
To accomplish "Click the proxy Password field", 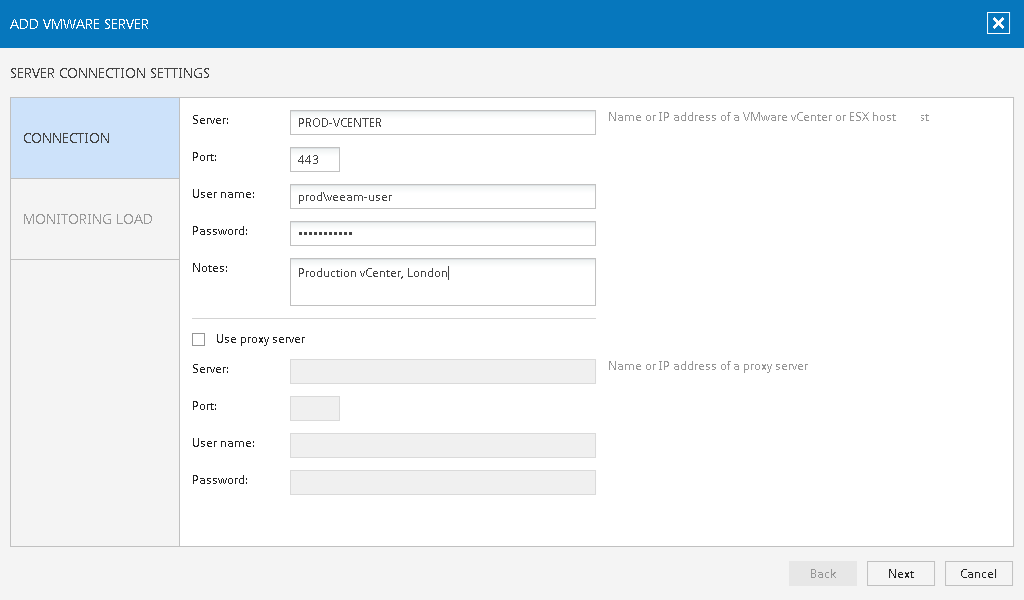I will click(442, 482).
